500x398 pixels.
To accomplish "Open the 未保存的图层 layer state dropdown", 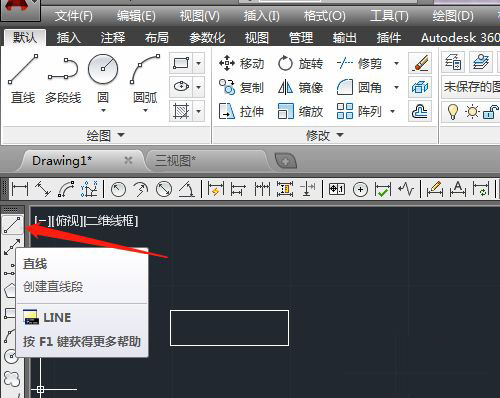I will [x=471, y=87].
